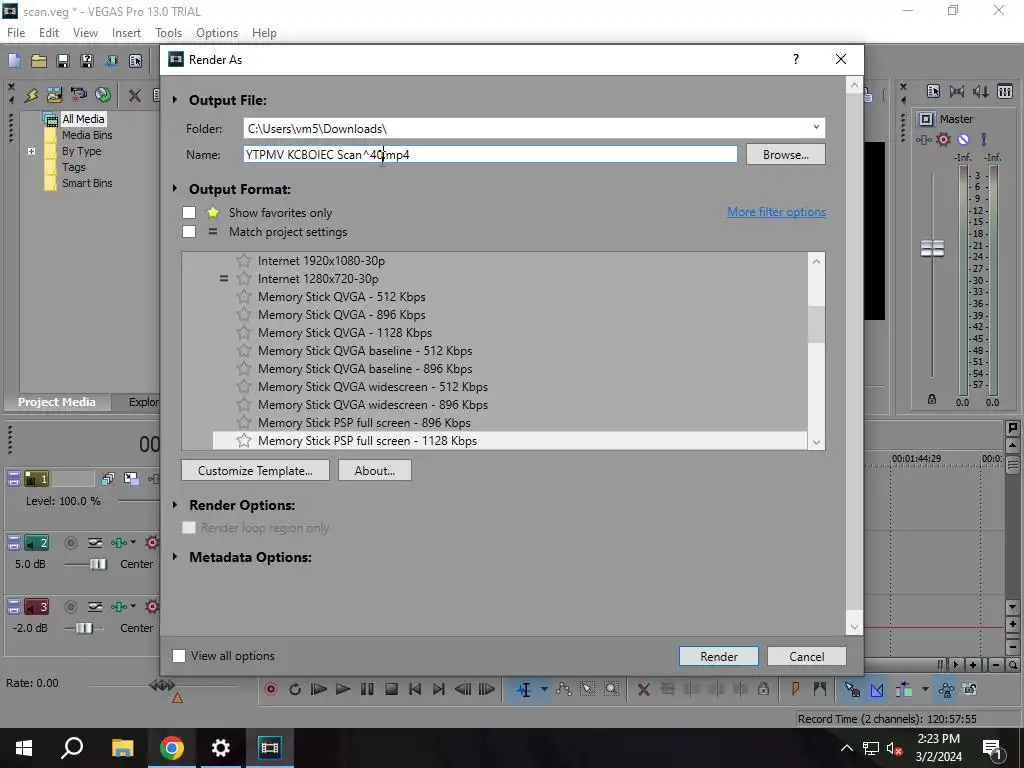Click the Save floppy disk icon

63,61
